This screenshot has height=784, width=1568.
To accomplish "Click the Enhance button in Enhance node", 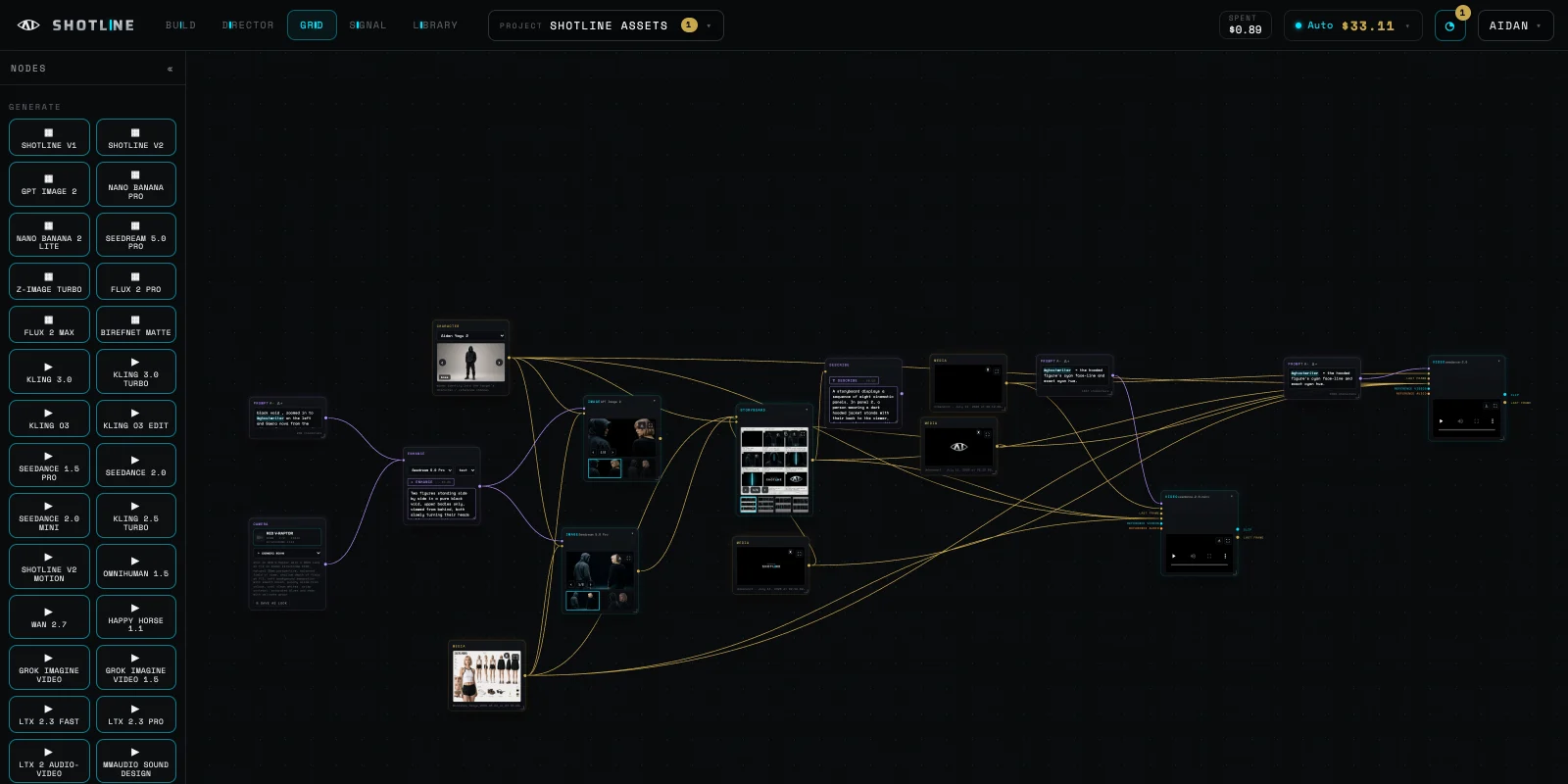I will [x=430, y=482].
